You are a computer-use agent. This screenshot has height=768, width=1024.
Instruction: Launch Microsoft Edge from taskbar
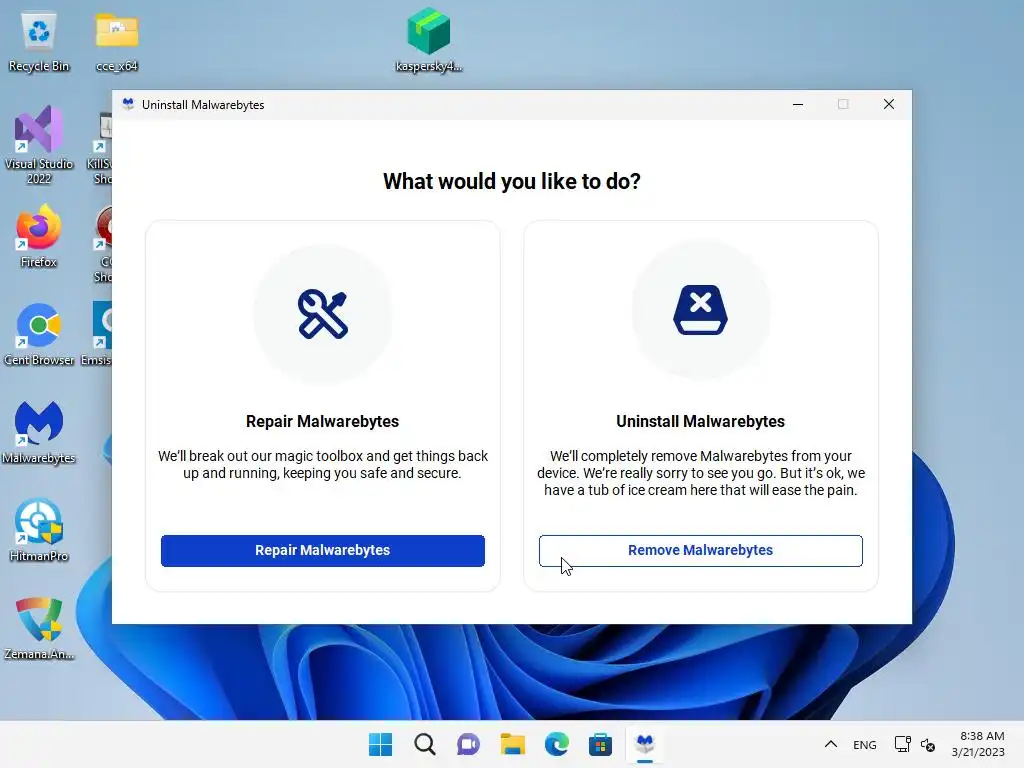[x=556, y=744]
